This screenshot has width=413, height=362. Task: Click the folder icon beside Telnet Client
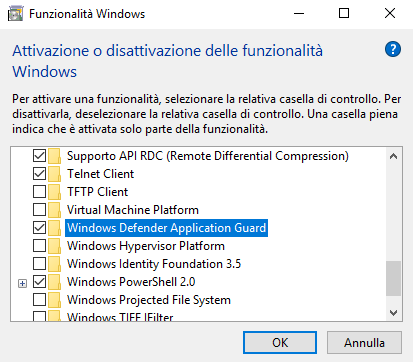54,174
